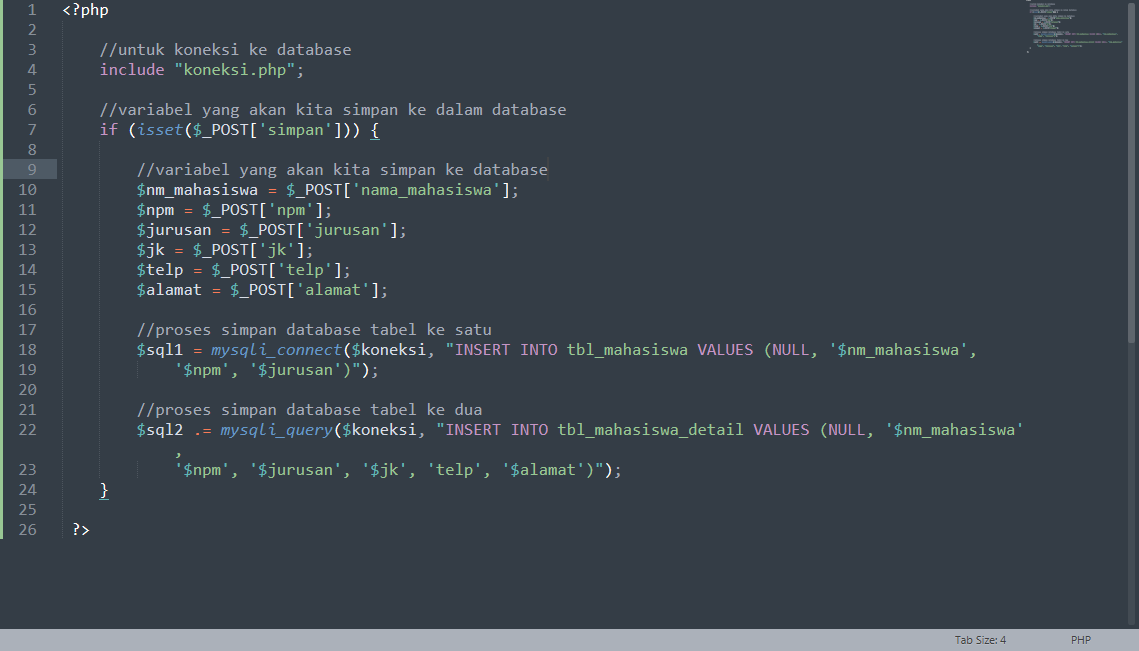Screen dimensions: 1139x651
Task: Click line number 1 beside the php tag
Action: [31, 10]
